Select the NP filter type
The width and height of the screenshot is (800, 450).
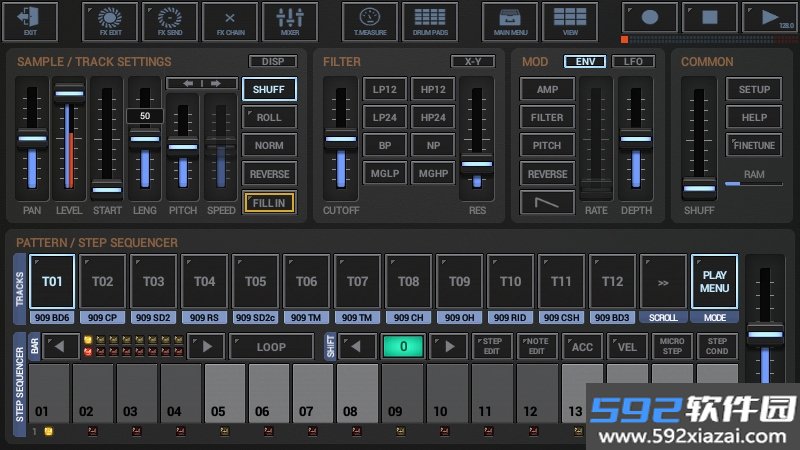pyautogui.click(x=433, y=145)
